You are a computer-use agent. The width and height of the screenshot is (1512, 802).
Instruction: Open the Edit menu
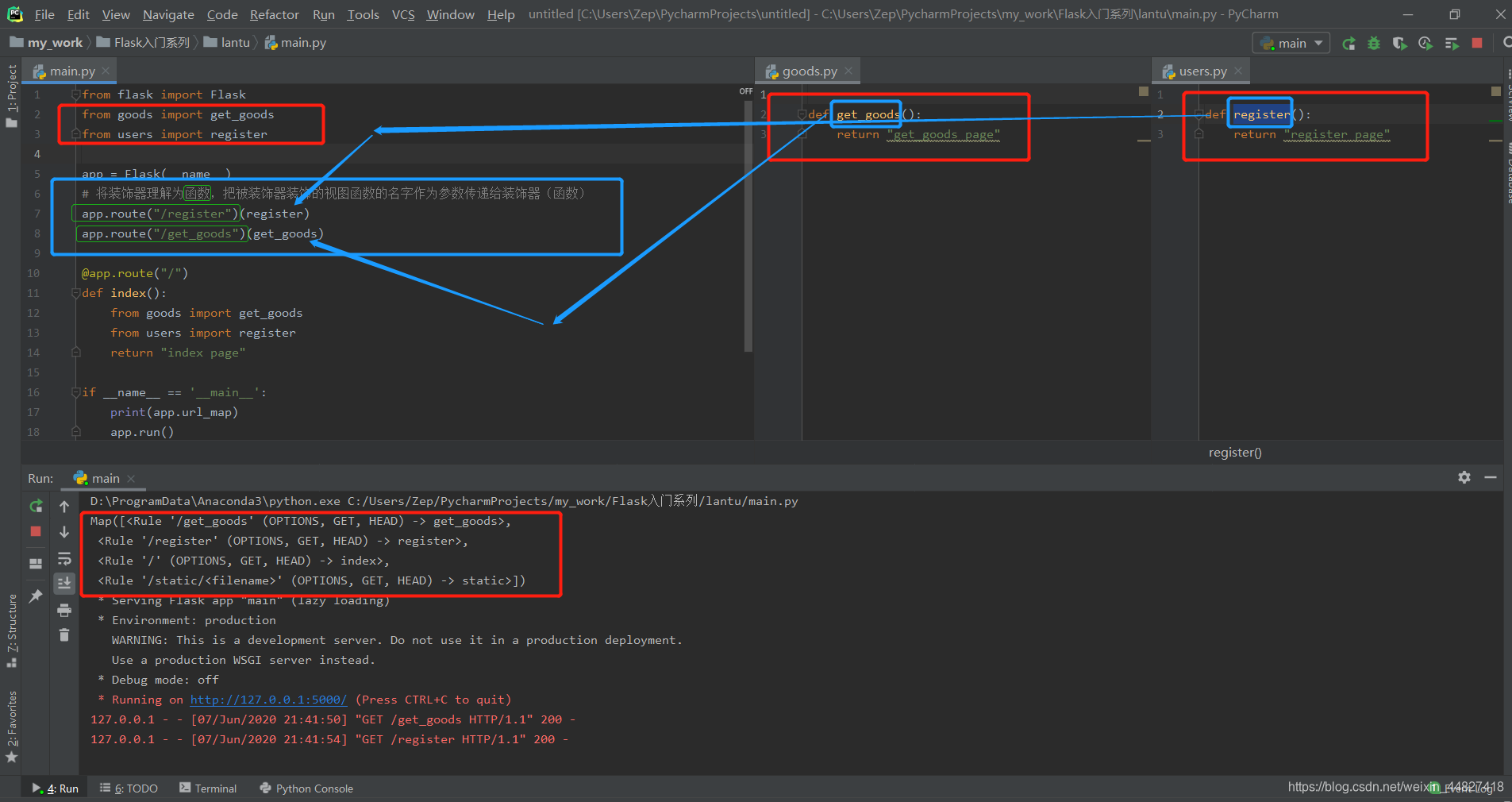tap(78, 14)
